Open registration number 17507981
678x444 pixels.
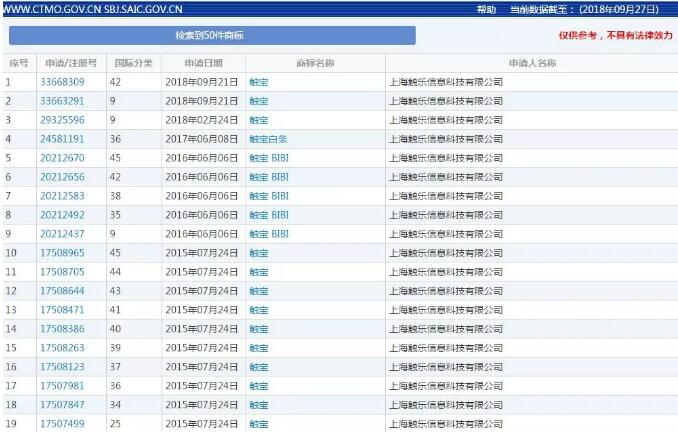click(62, 387)
